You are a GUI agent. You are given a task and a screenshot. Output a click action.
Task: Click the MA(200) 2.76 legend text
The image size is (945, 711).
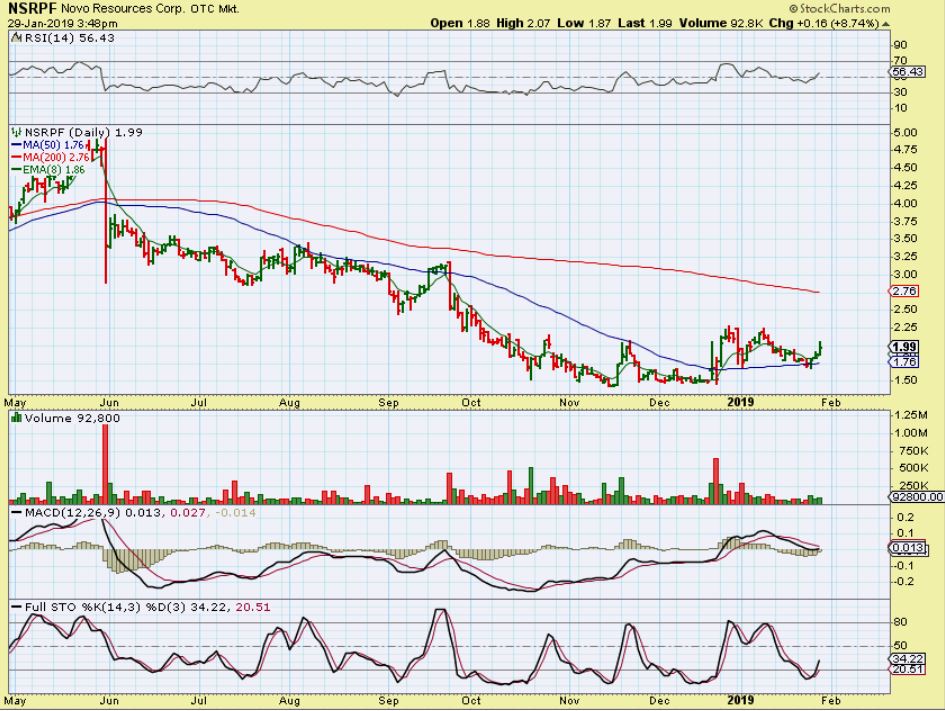coord(56,157)
